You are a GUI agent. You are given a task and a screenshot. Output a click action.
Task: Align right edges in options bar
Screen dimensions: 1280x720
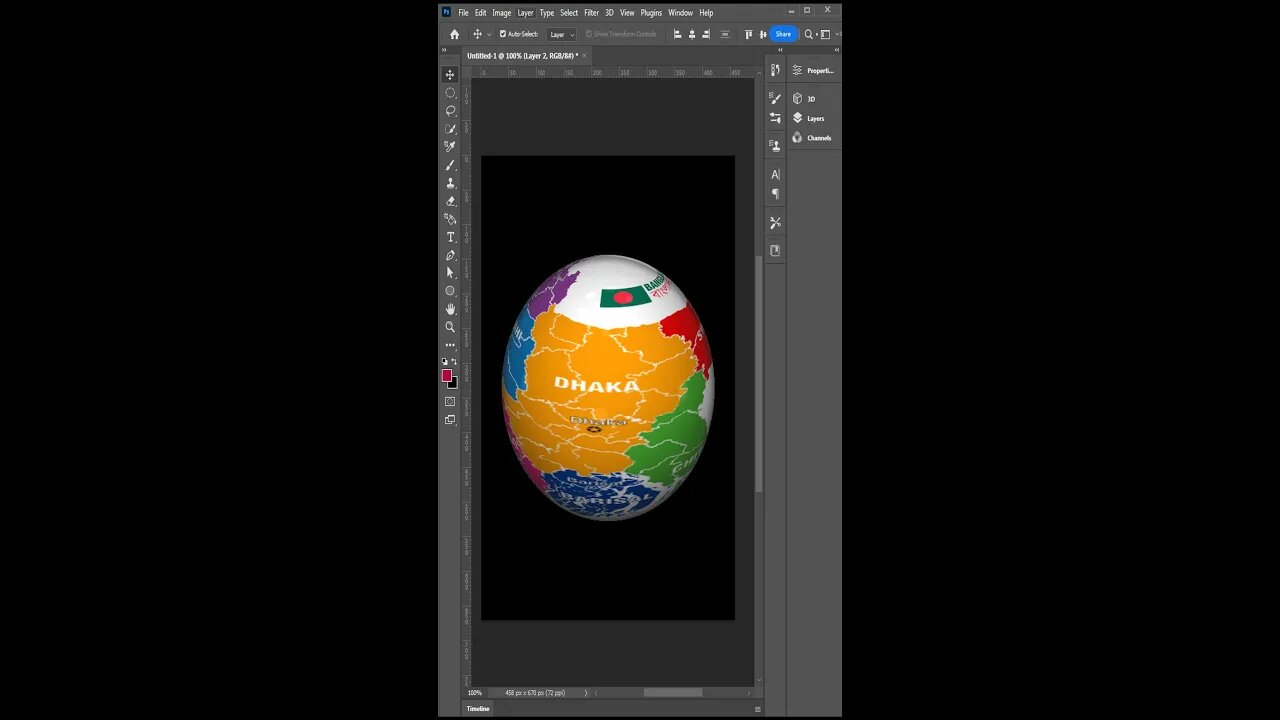coord(707,34)
